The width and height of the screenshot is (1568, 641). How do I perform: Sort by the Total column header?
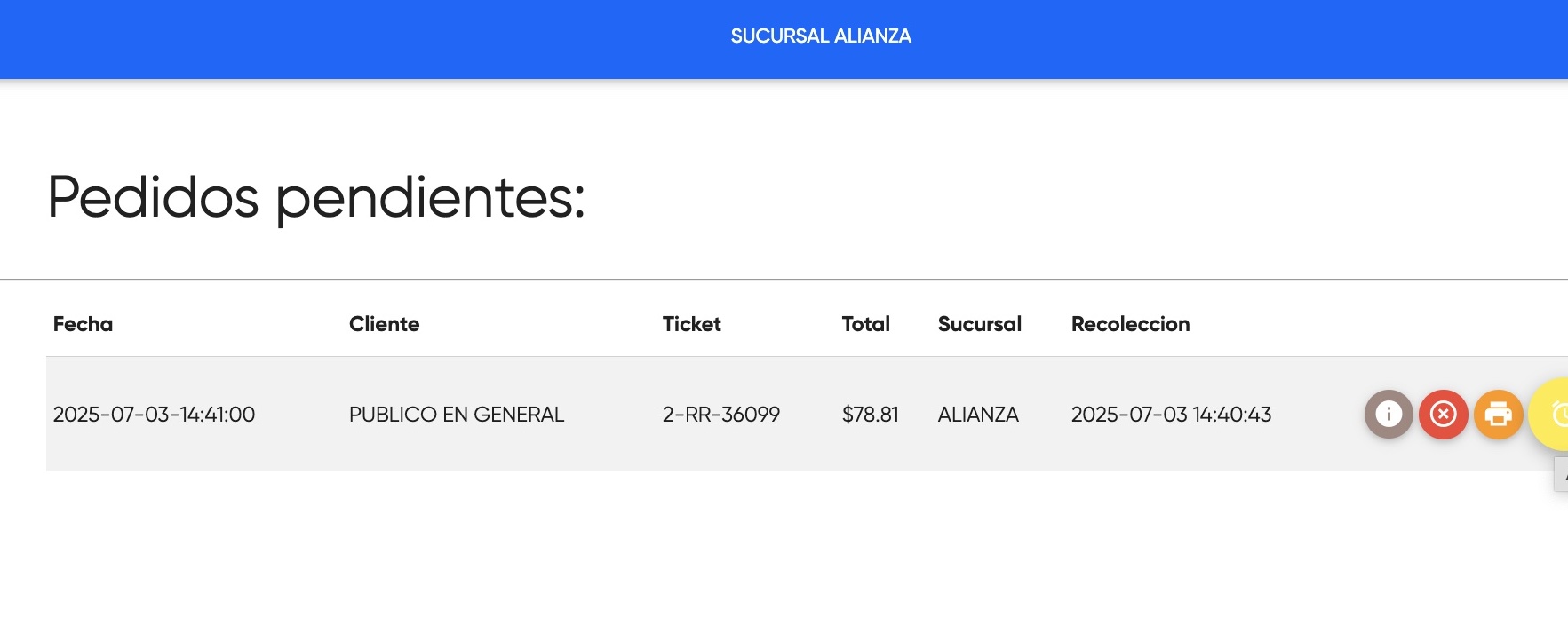tap(866, 324)
